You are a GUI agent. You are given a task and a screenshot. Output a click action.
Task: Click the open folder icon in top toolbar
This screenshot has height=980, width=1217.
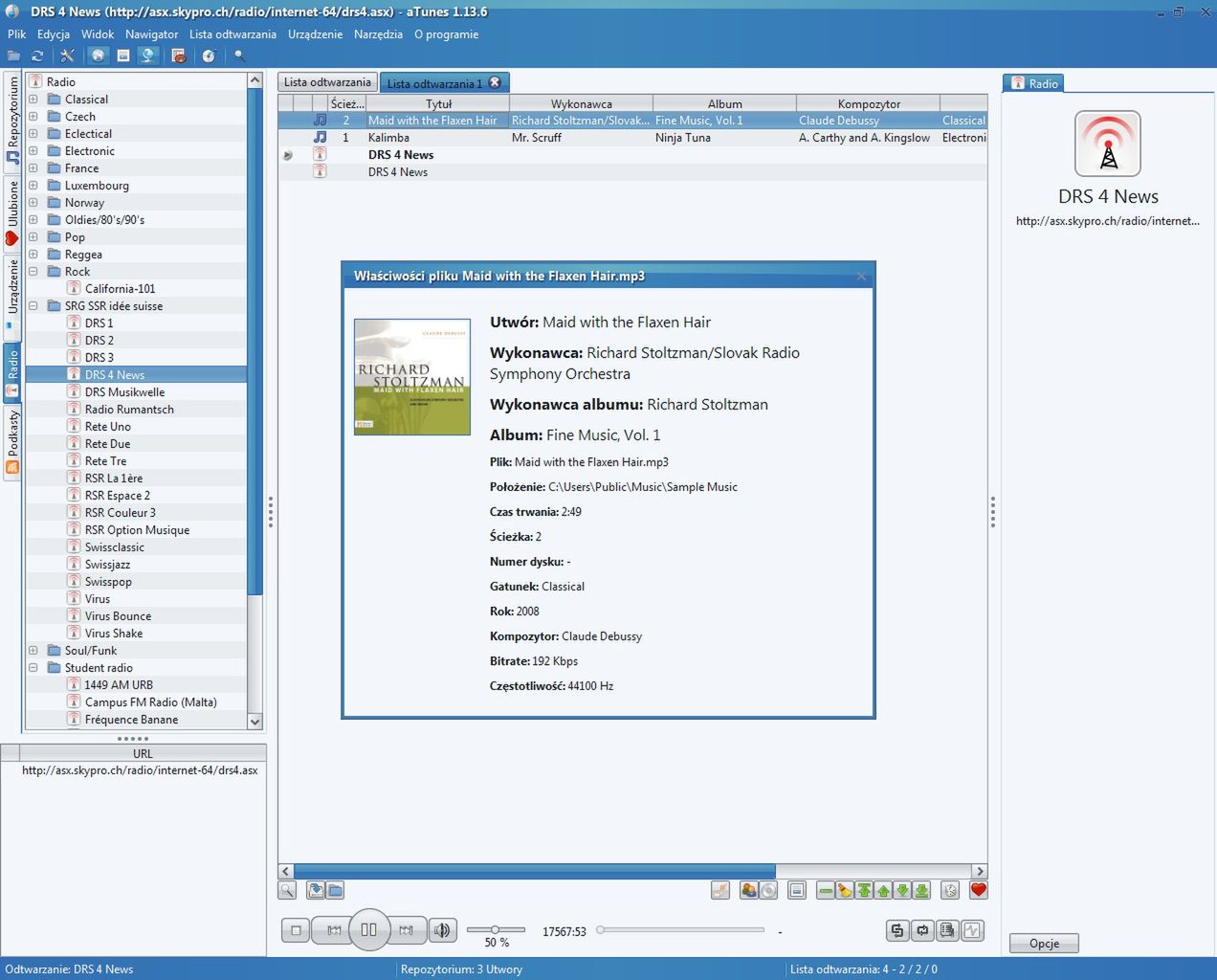tap(14, 56)
